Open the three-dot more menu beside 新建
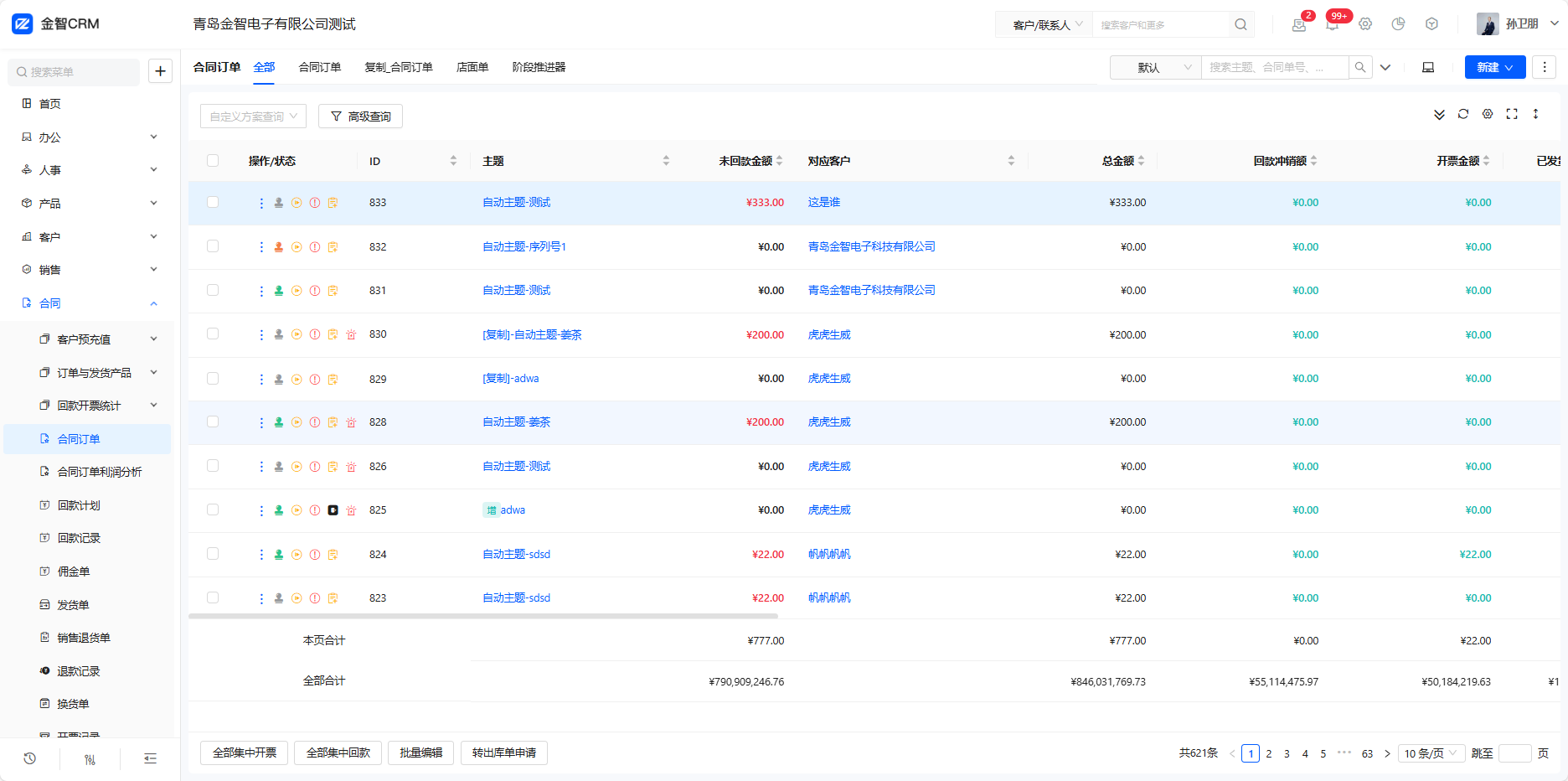Screen dimensions: 1568x781 point(1544,67)
